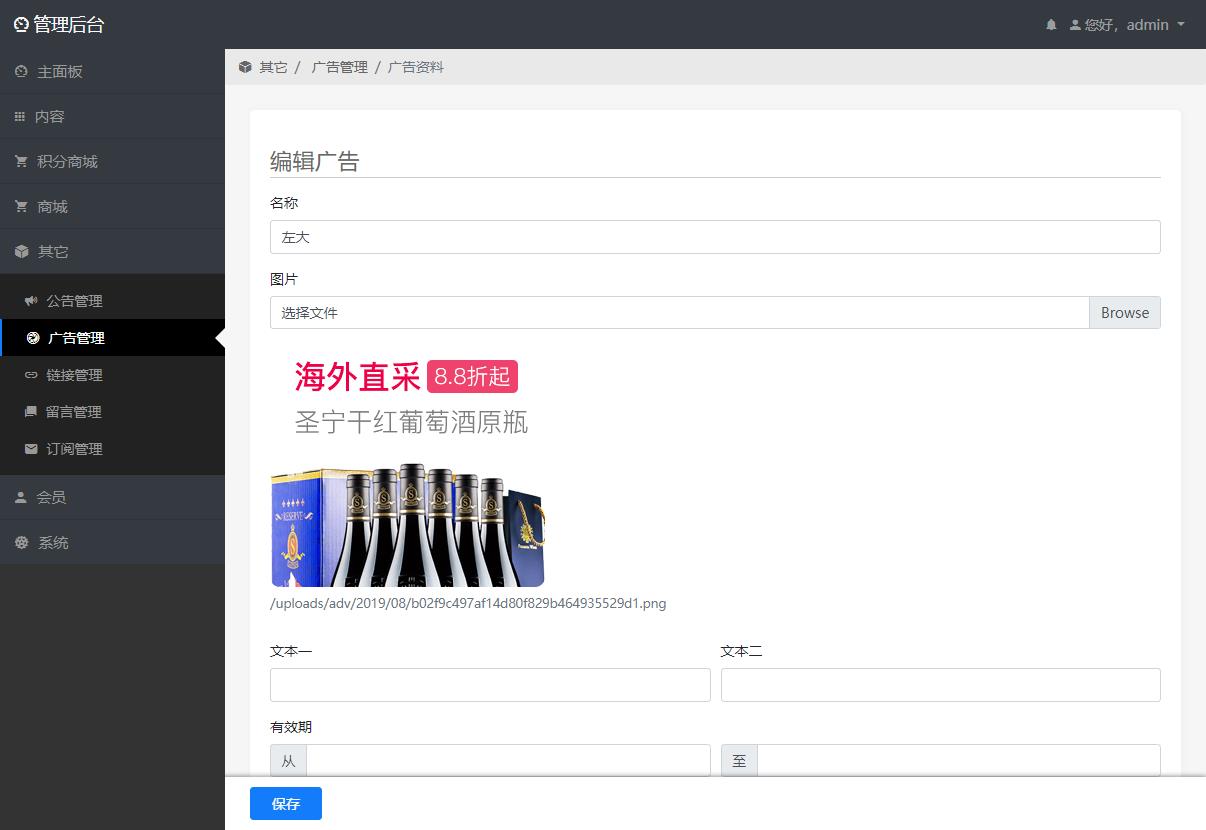Image resolution: width=1206 pixels, height=830 pixels.
Task: Click the 公告管理 megaphone icon
Action: pyautogui.click(x=31, y=301)
